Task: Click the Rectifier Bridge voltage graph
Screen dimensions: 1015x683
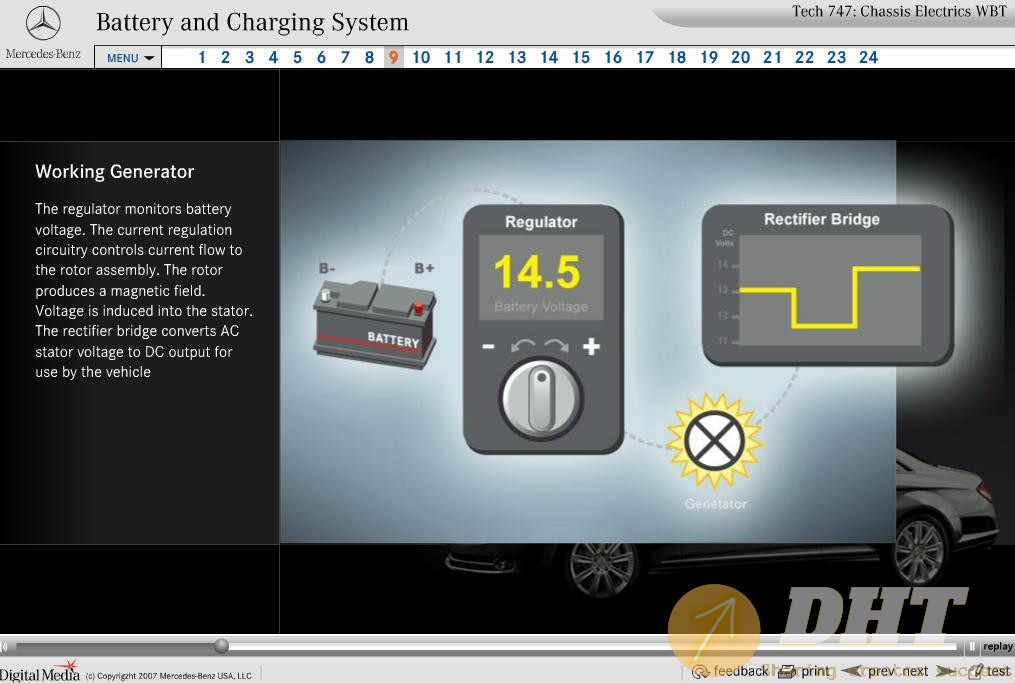Action: tap(830, 290)
